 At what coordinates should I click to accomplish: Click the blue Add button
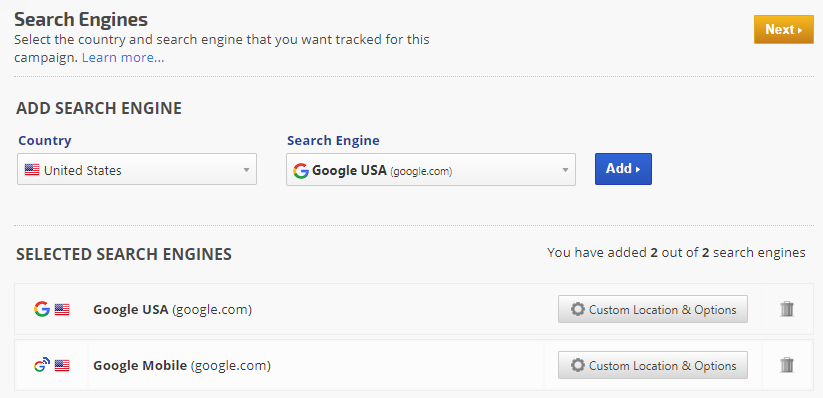(624, 169)
